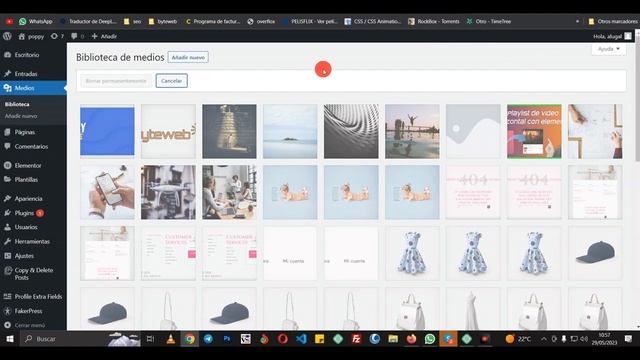640x360 pixels.
Task: Open the Opera browser from the taskbar
Action: coord(283,339)
